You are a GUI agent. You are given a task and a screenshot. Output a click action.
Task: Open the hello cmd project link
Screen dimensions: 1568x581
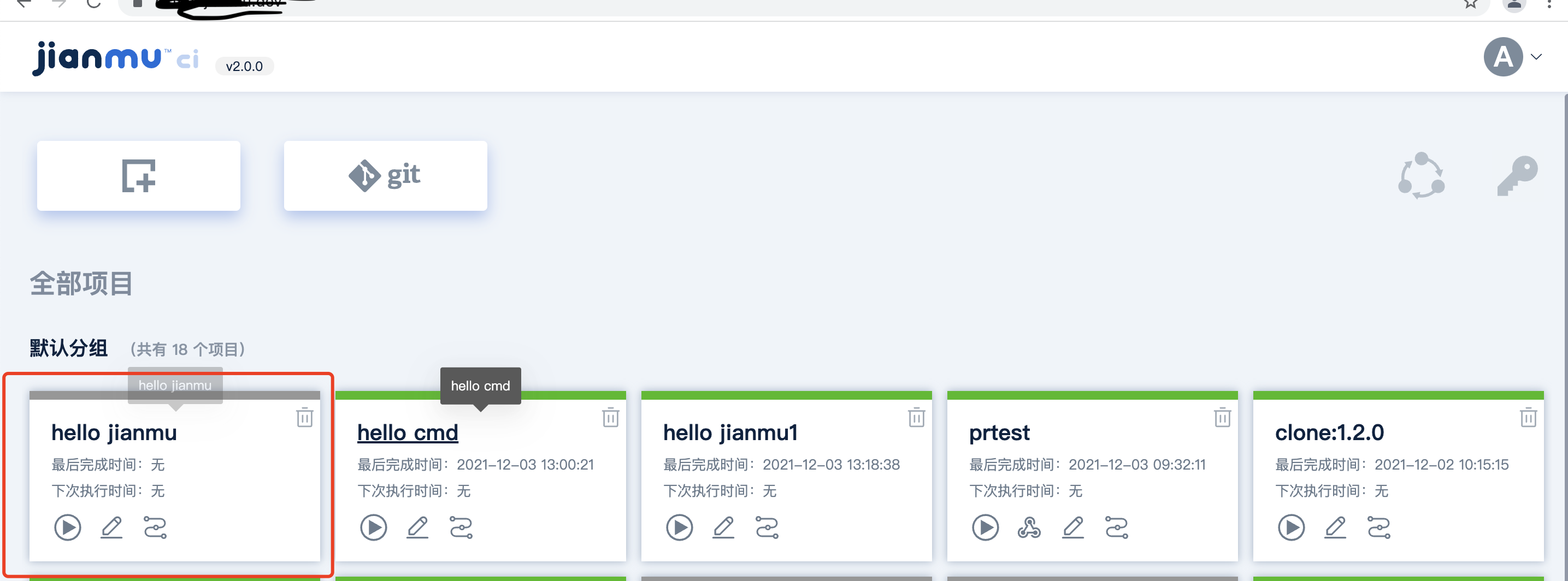[407, 432]
